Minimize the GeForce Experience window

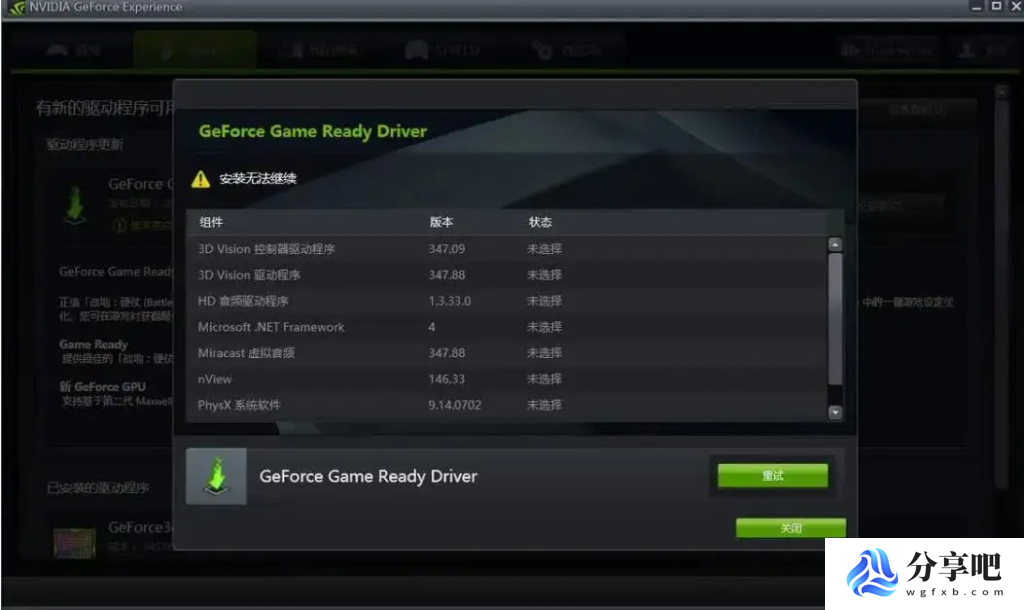pyautogui.click(x=976, y=7)
